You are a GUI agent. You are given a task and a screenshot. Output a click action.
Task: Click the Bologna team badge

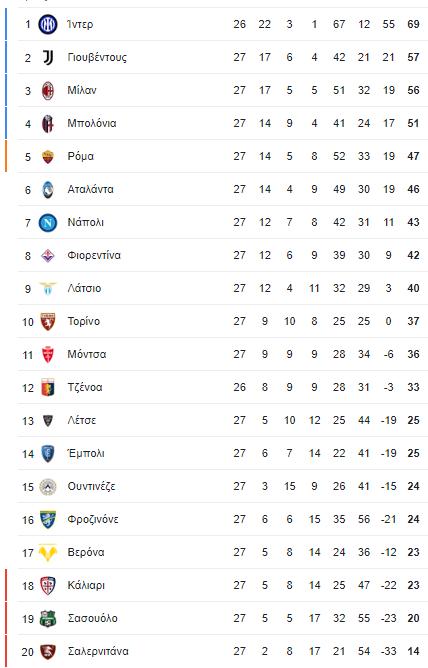48,124
